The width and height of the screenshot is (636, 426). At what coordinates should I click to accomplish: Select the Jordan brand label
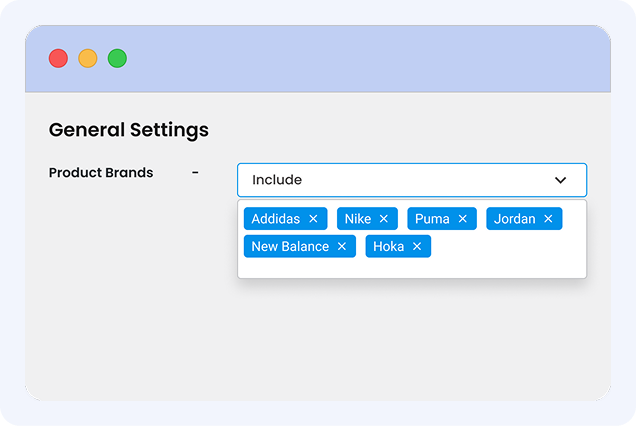click(x=515, y=219)
